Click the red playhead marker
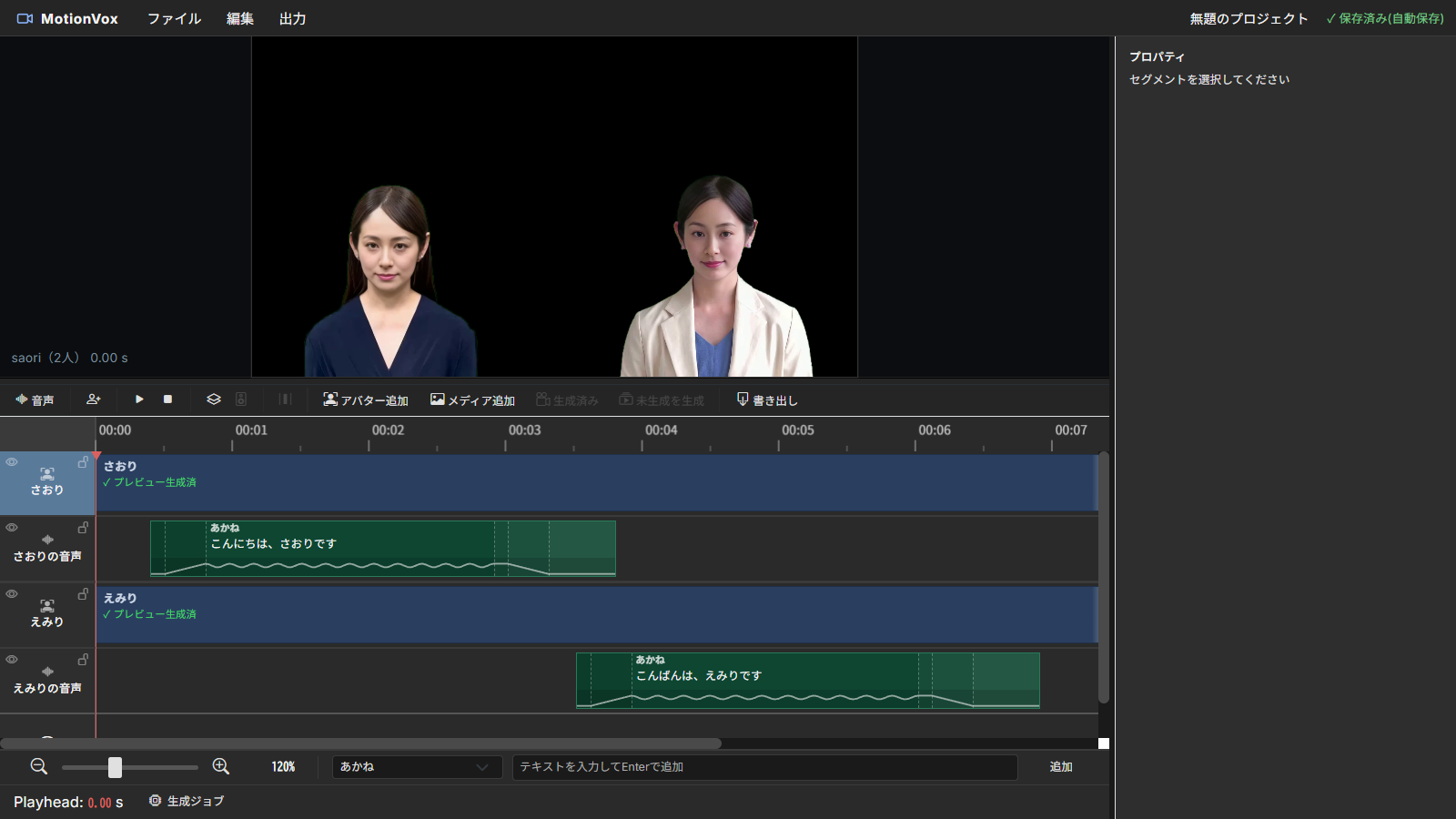 [x=96, y=455]
